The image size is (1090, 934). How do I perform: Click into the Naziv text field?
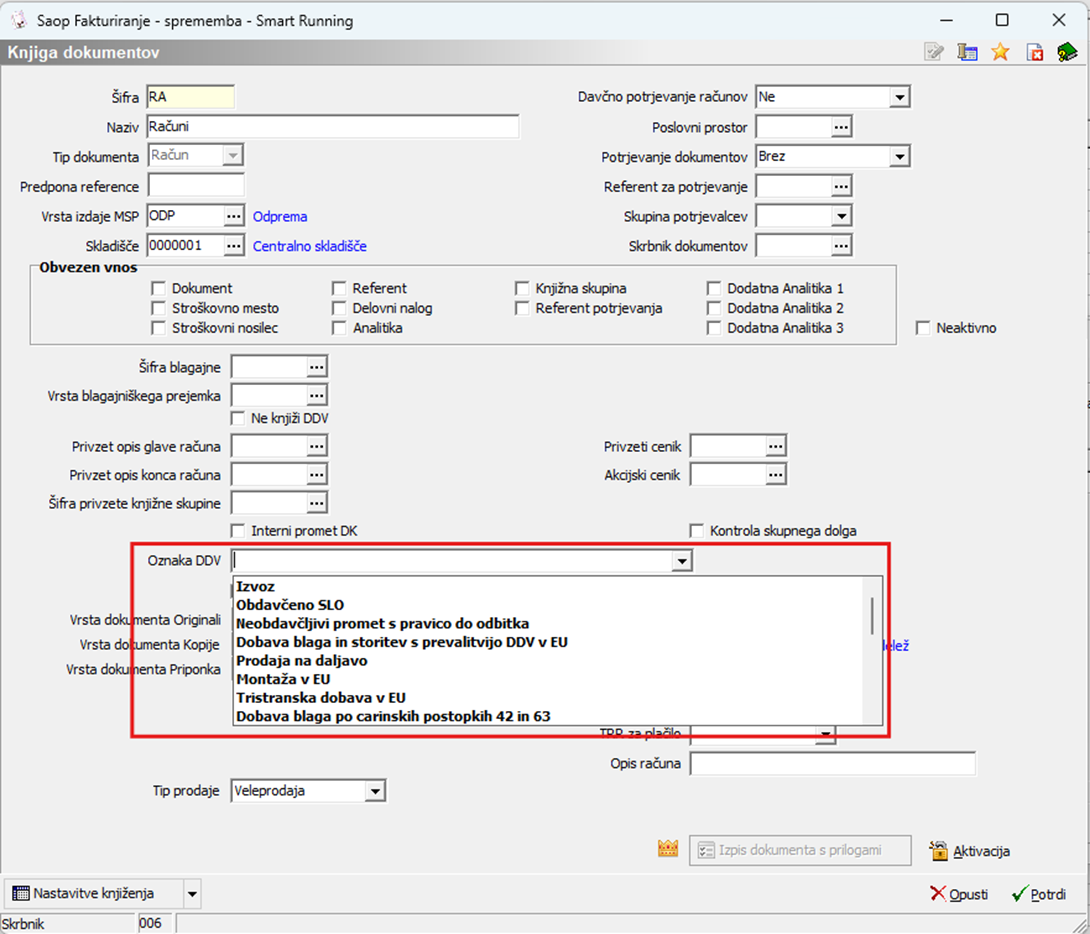point(332,127)
